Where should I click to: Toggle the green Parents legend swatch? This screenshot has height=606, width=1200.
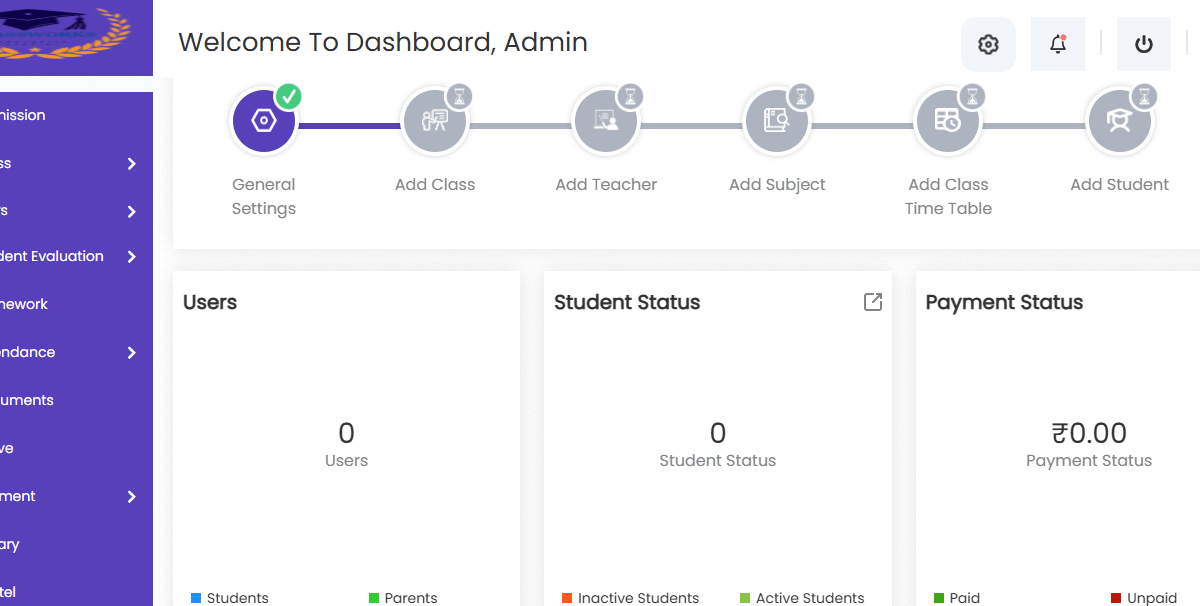tap(374, 598)
